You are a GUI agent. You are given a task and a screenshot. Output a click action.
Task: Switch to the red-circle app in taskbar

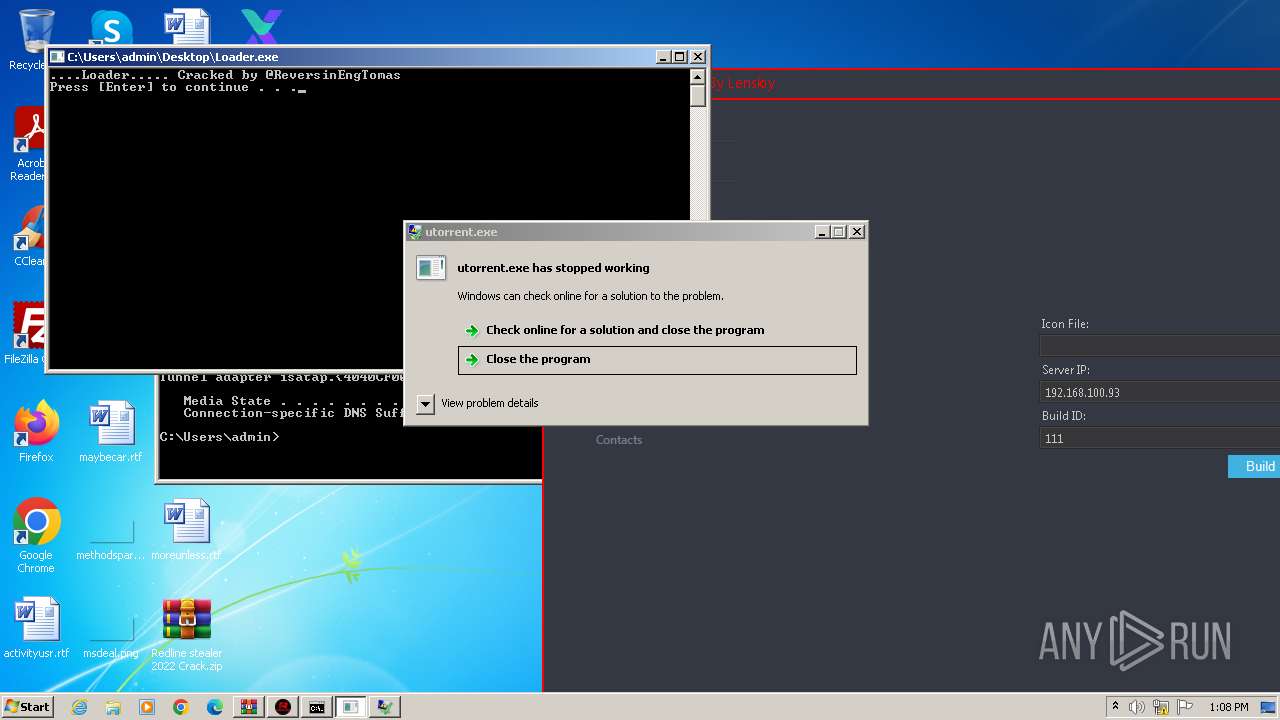point(283,707)
